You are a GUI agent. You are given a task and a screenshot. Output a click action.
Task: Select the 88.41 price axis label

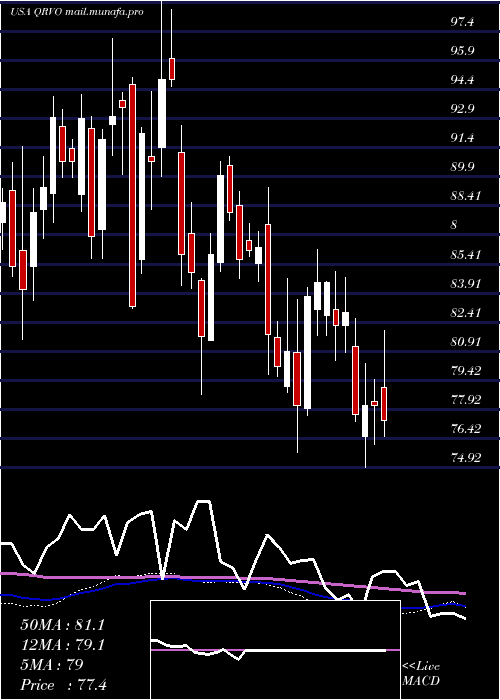[x=465, y=196]
